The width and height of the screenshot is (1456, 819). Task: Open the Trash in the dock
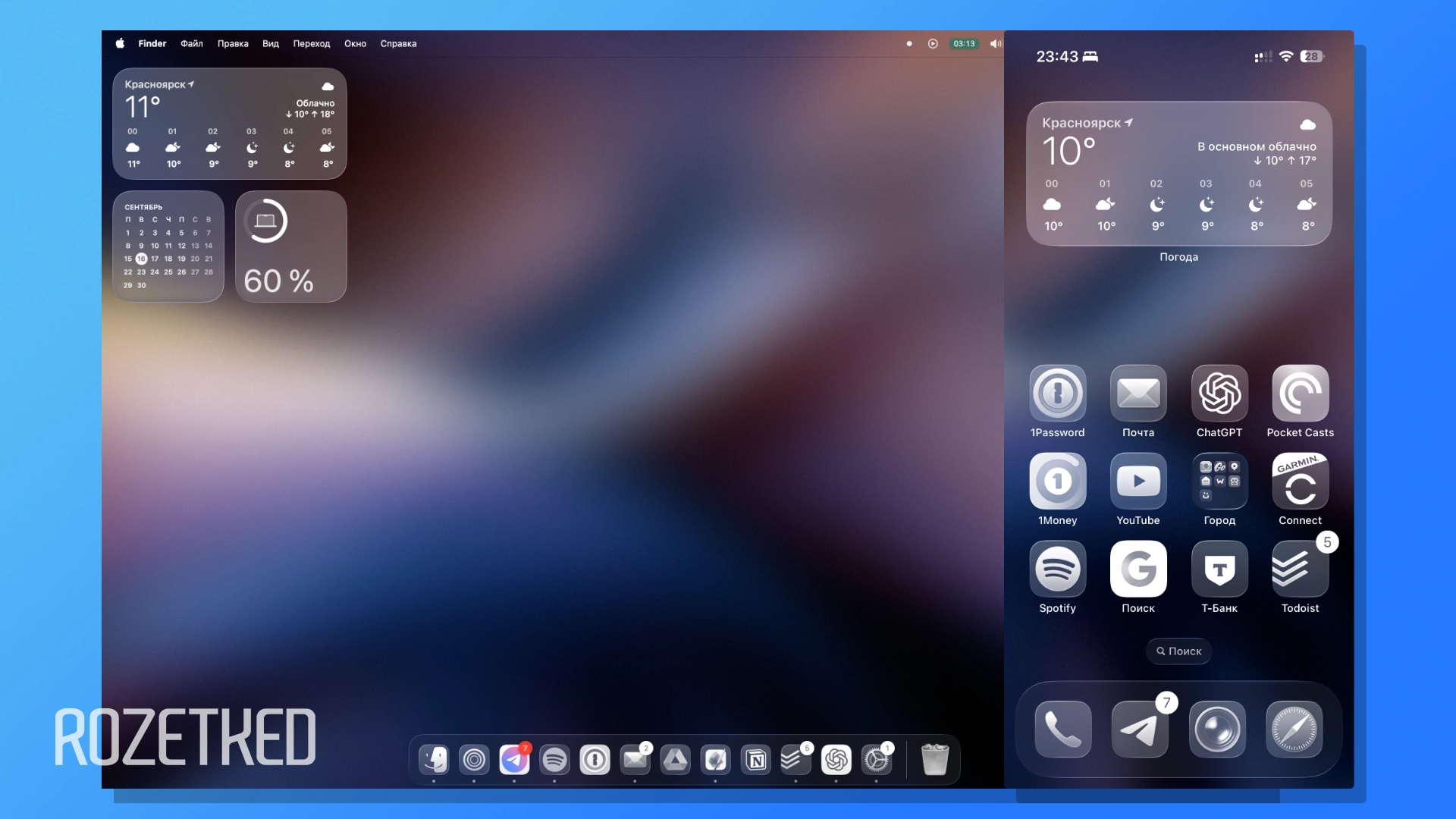(x=934, y=759)
